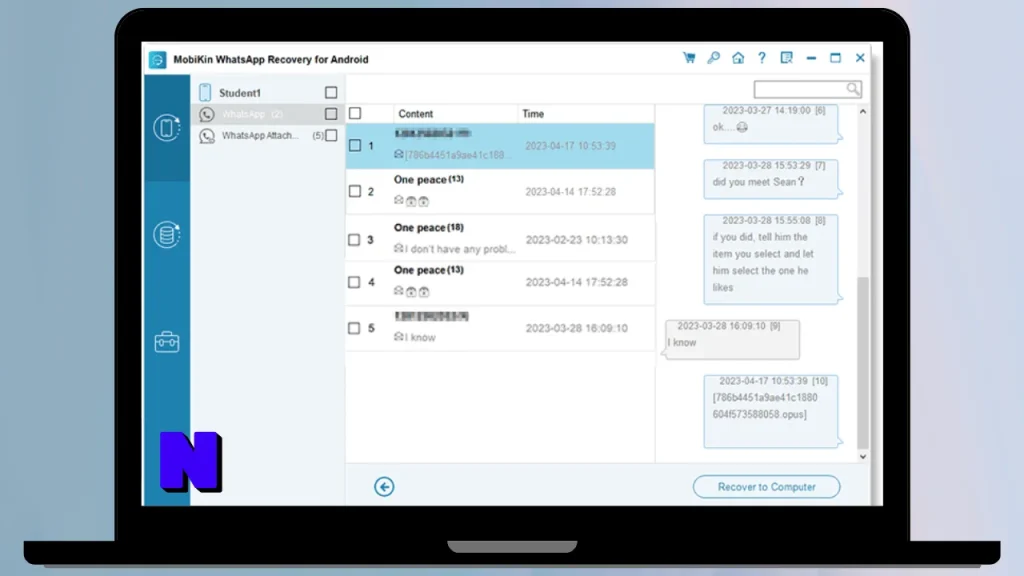The width and height of the screenshot is (1024, 576).
Task: Tick the WhatsApp (2) category checkbox
Action: 331,114
